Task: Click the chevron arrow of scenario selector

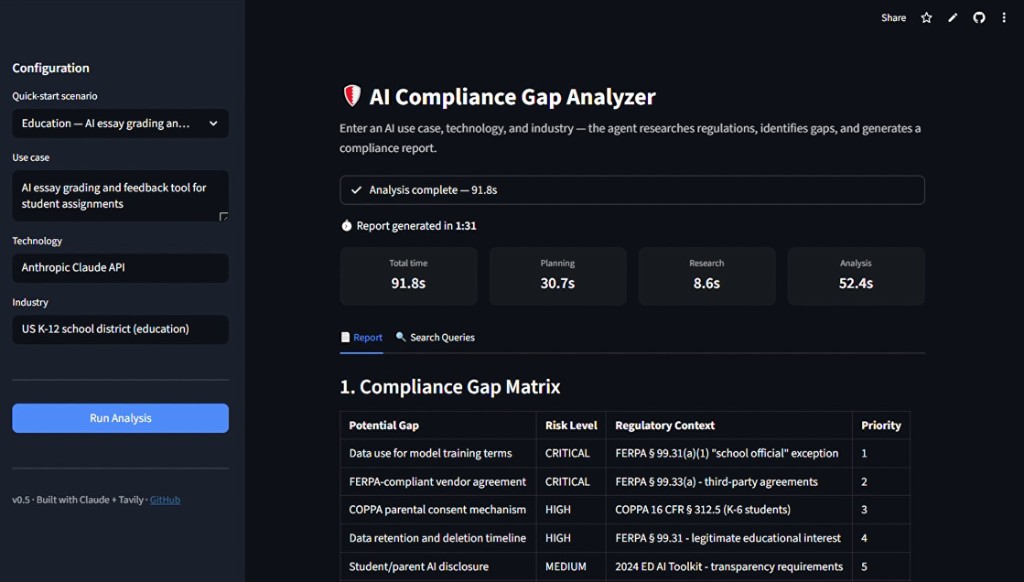Action: [213, 123]
